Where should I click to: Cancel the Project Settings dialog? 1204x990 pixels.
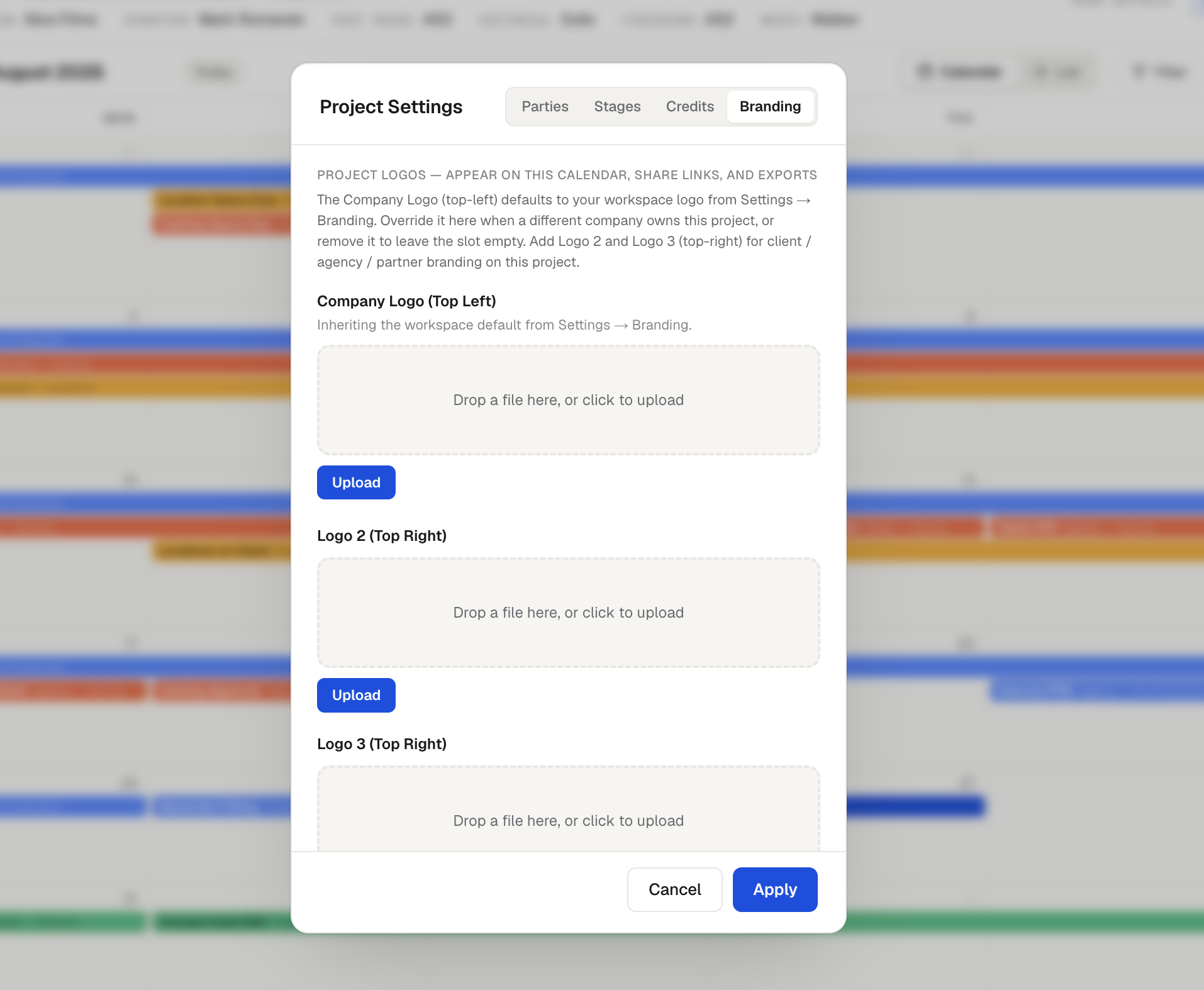[x=674, y=889]
